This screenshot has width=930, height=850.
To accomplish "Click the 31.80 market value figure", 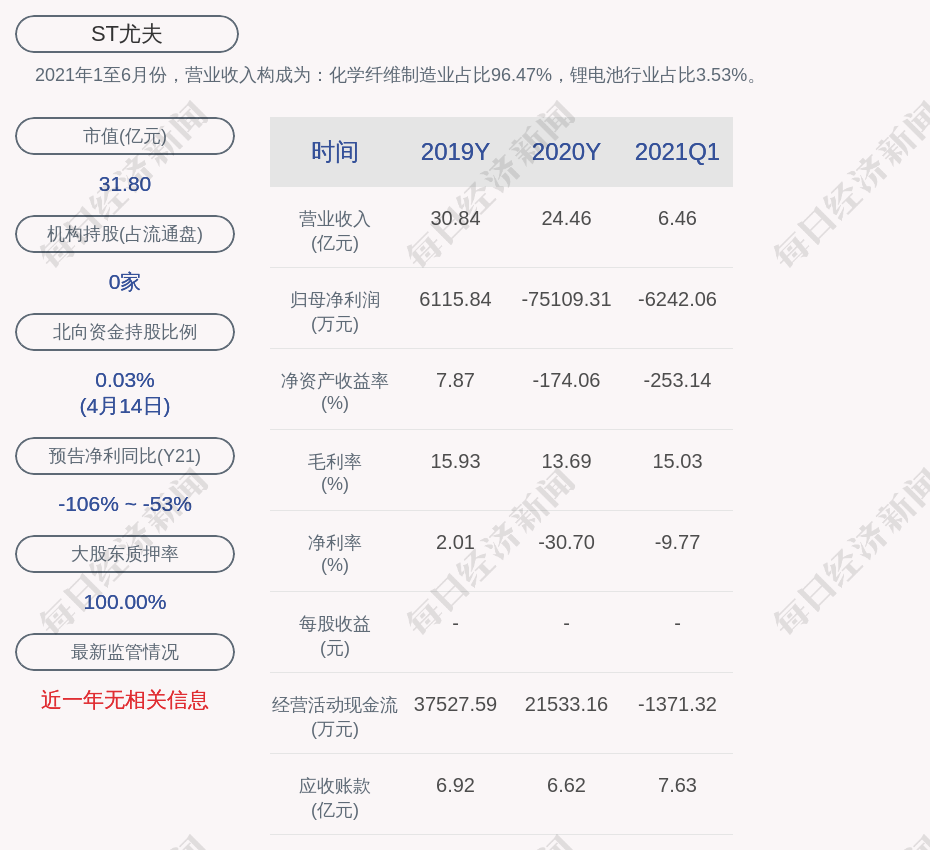I will pyautogui.click(x=125, y=184).
